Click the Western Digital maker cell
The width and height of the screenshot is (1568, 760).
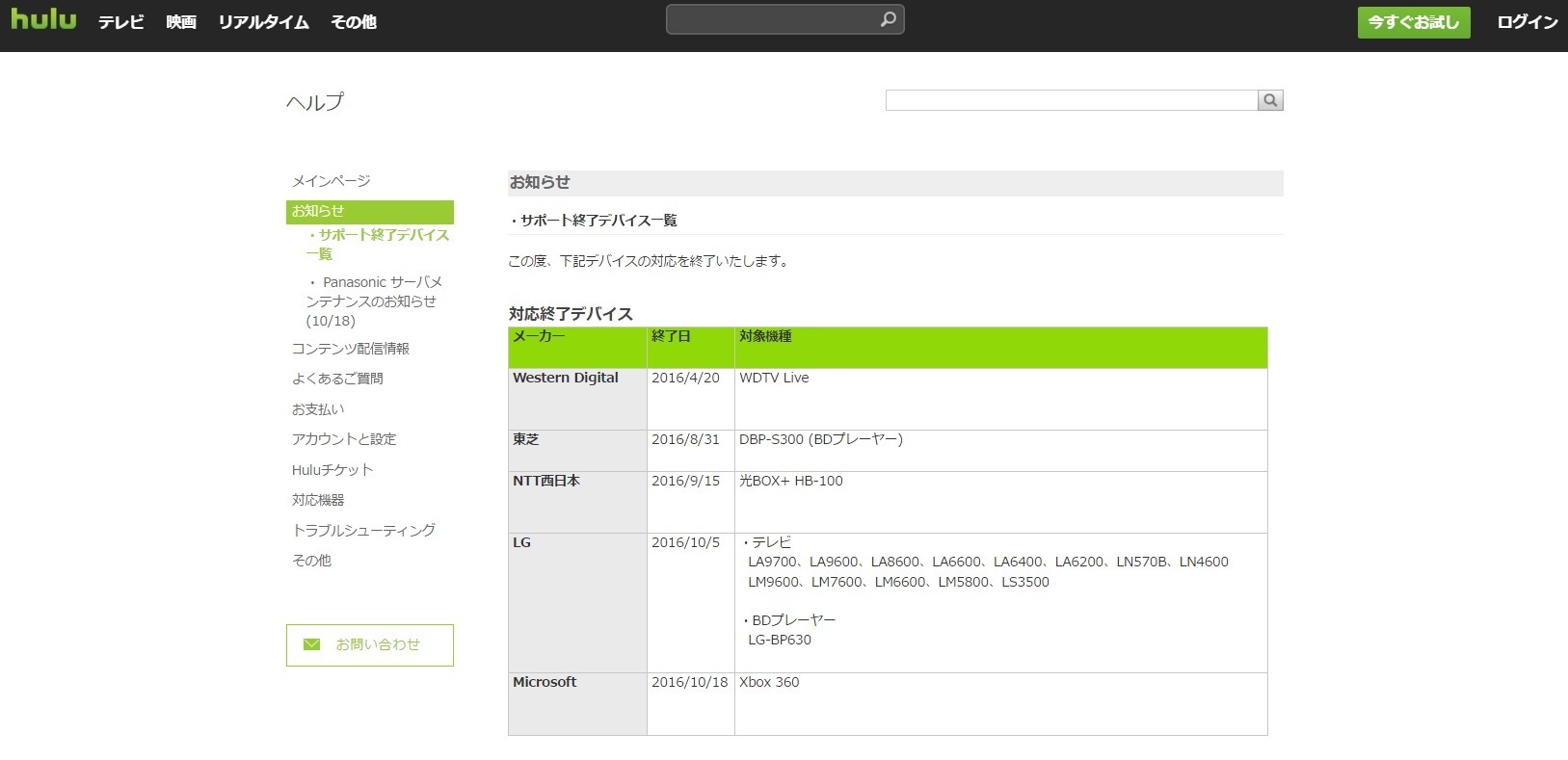pyautogui.click(x=577, y=399)
